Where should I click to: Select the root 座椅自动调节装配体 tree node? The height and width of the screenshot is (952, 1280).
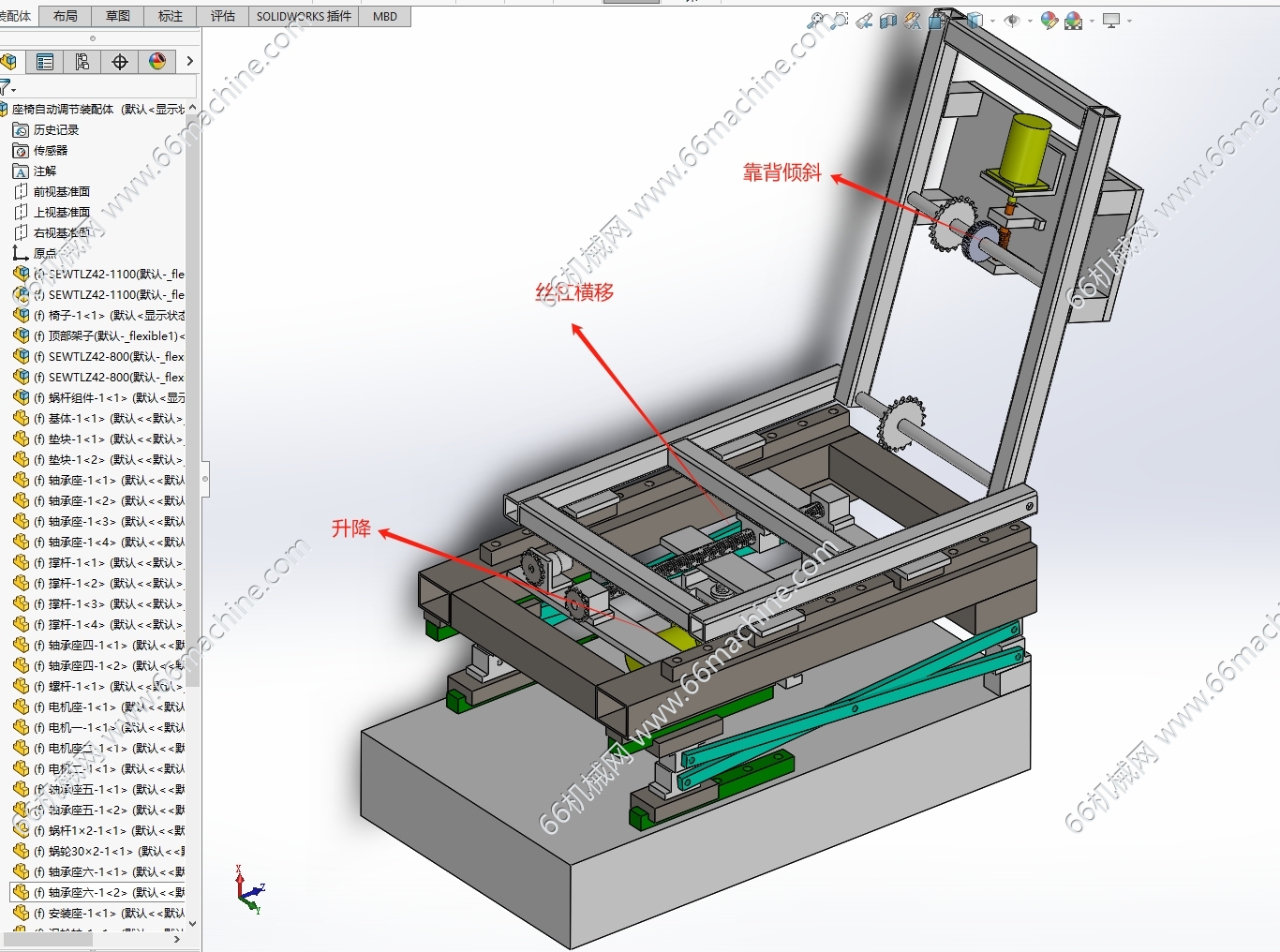pyautogui.click(x=94, y=109)
